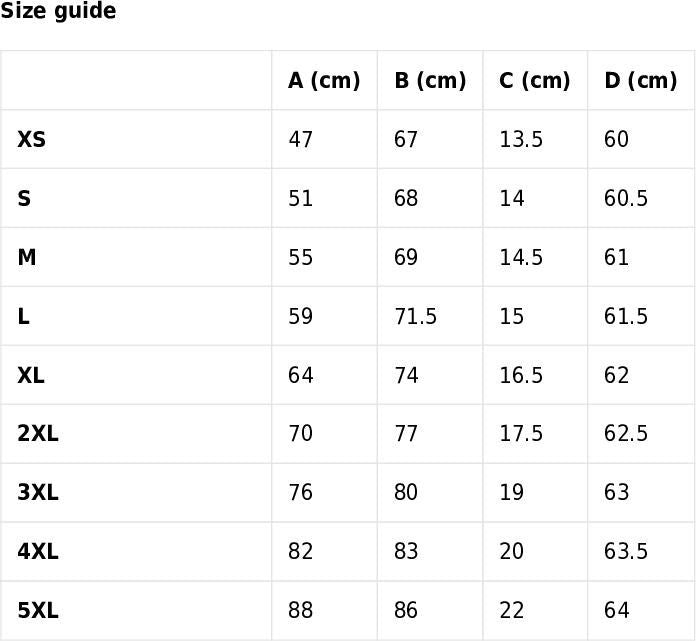Click the 71.5 value in L row
696x641 pixels.
coord(415,317)
